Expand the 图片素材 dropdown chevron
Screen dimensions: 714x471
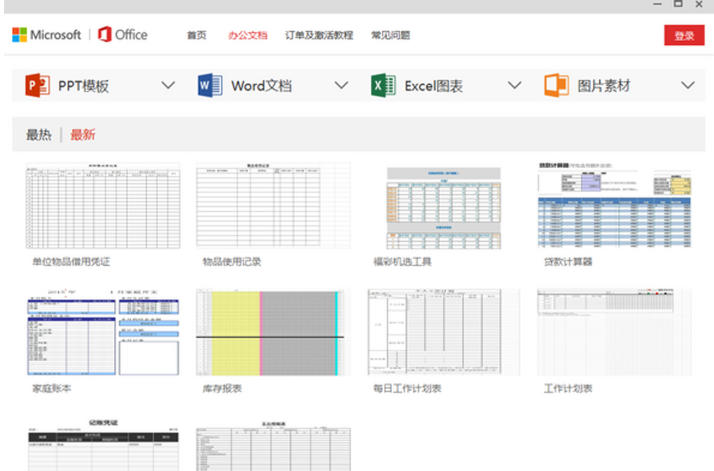click(687, 86)
